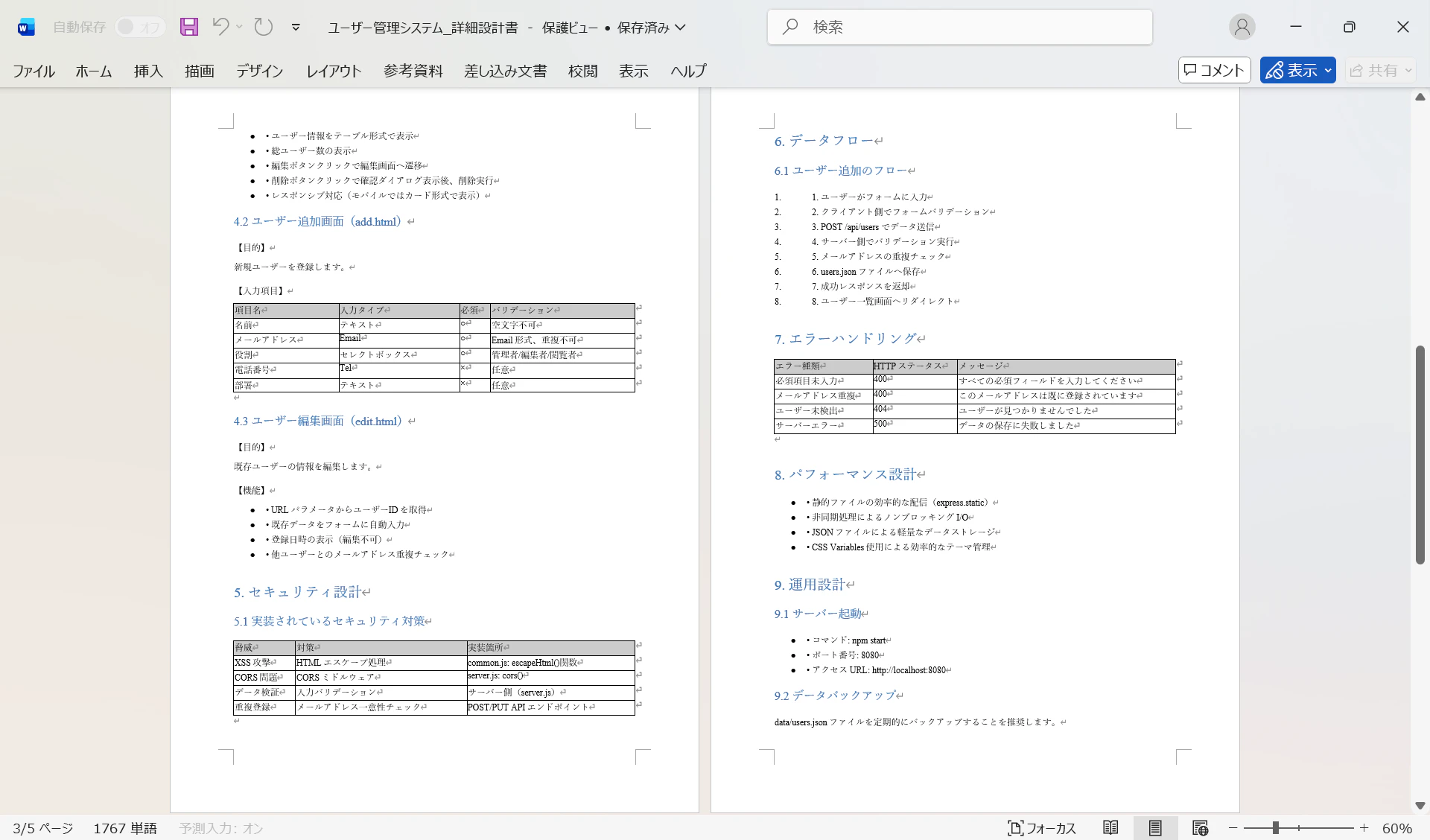Click the Save icon in title bar
Viewport: 1430px width, 840px height.
coord(189,27)
